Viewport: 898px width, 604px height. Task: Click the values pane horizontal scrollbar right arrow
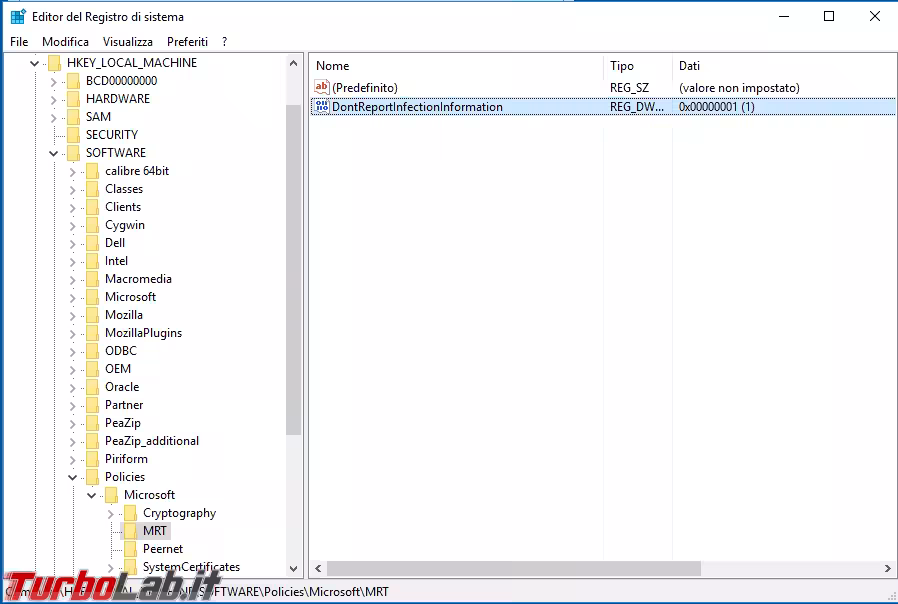tap(888, 568)
